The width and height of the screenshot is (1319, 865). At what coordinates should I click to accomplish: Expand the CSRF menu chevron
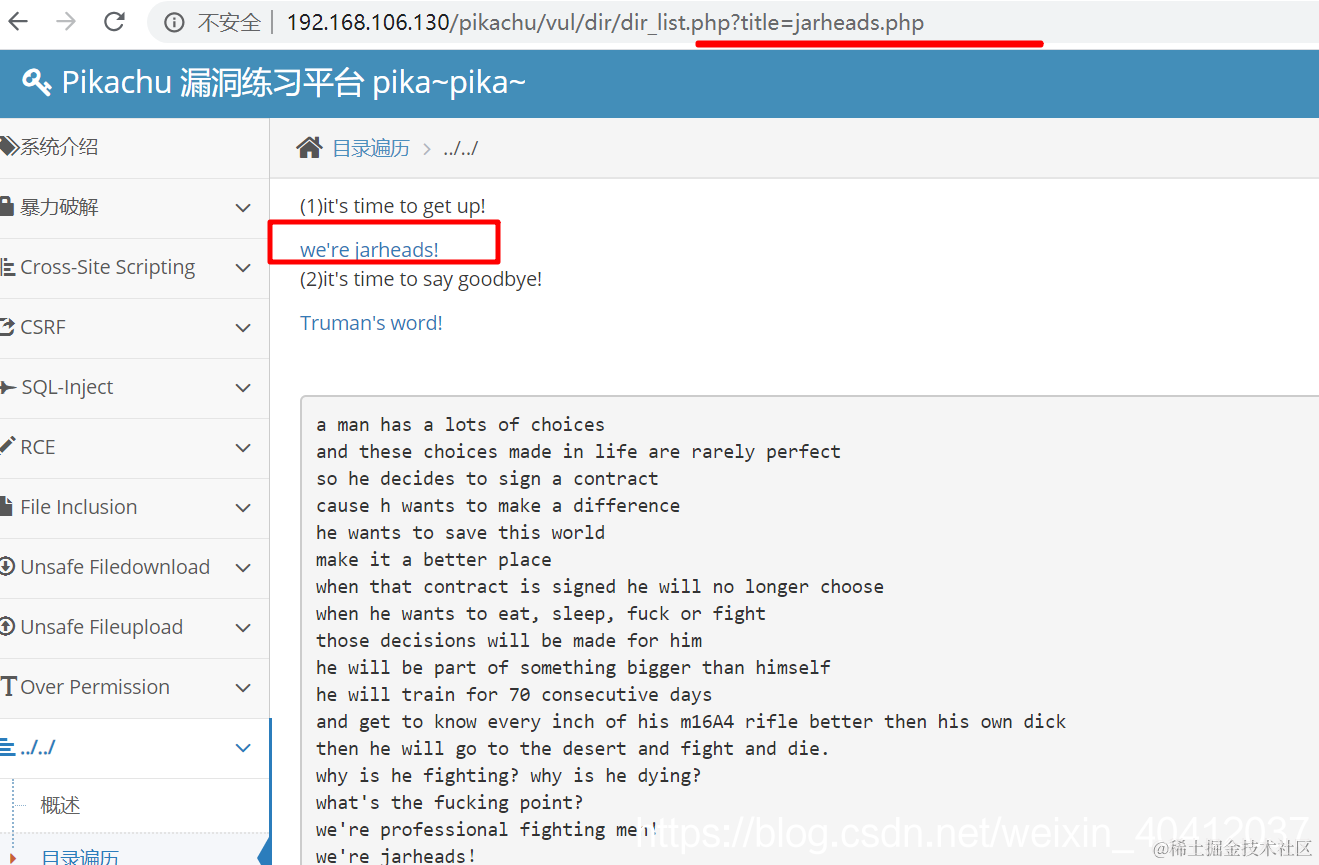242,328
